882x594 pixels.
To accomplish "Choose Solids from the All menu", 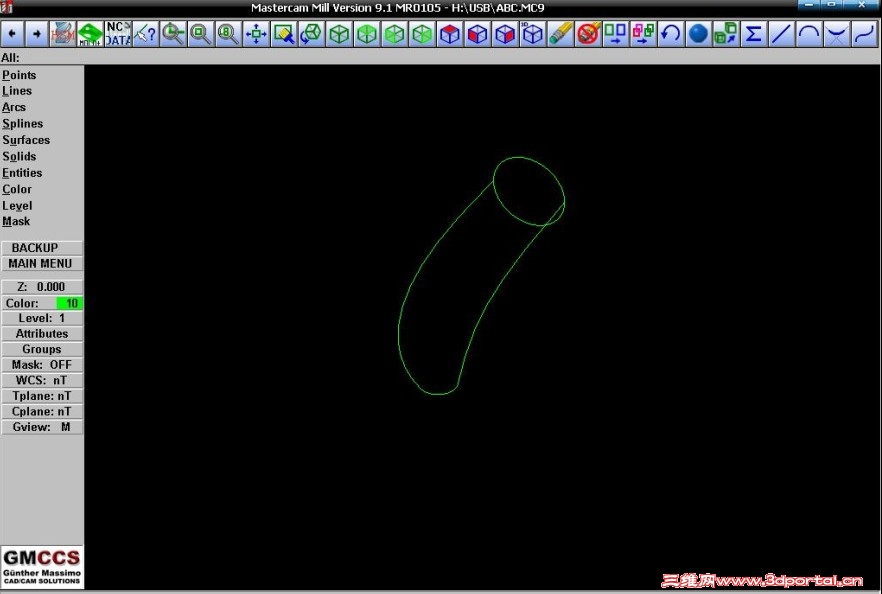I will (x=19, y=156).
